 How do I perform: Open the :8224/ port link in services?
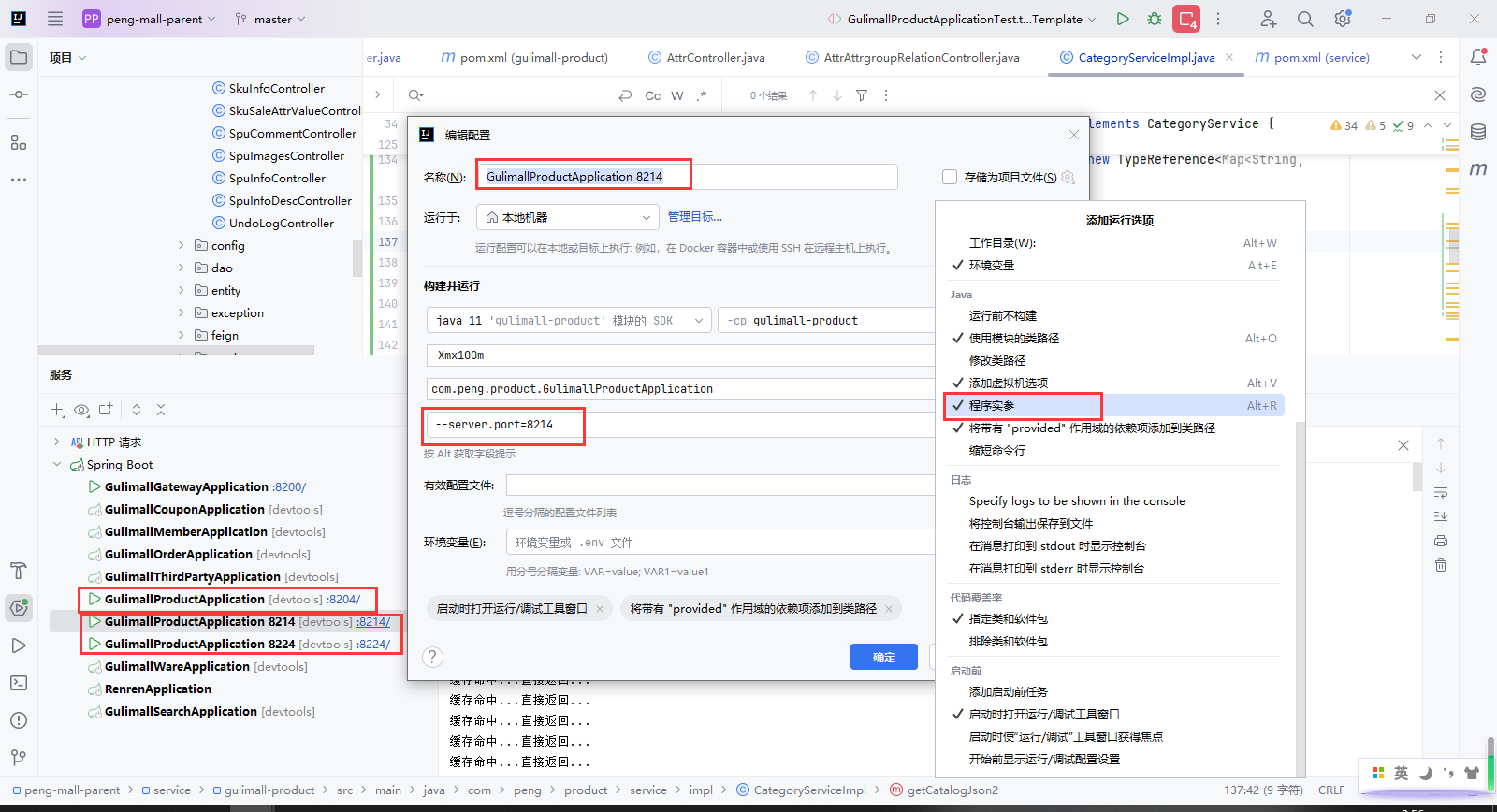click(373, 644)
